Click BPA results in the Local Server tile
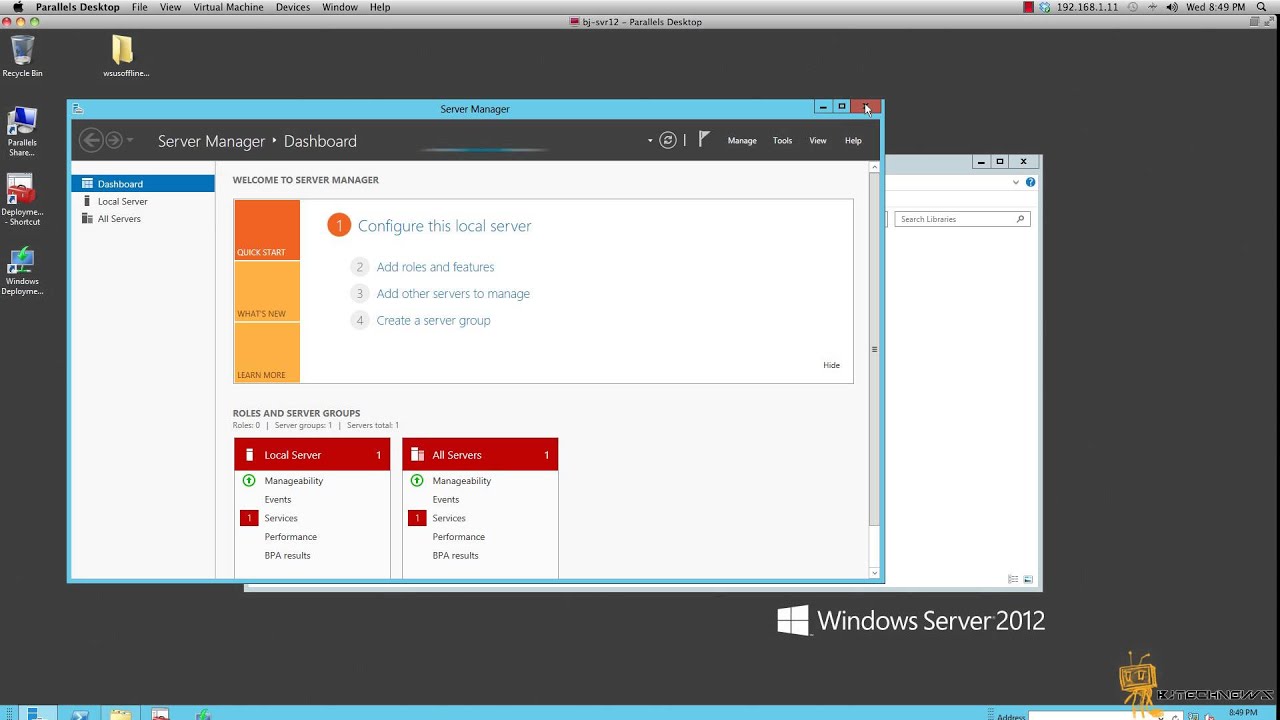This screenshot has height=720, width=1280. pos(287,556)
